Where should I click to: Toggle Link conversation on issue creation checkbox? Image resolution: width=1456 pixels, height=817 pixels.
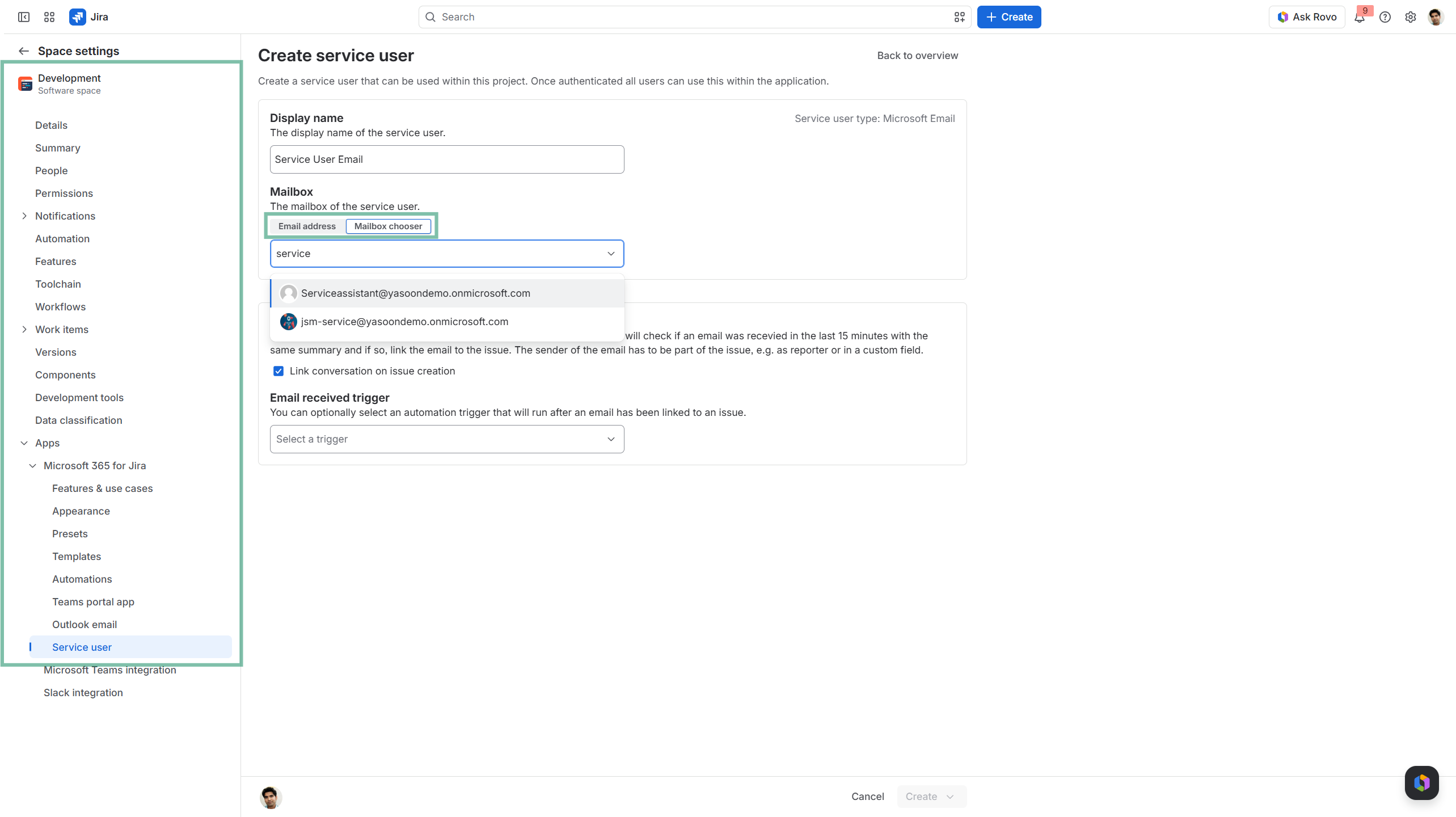point(278,371)
